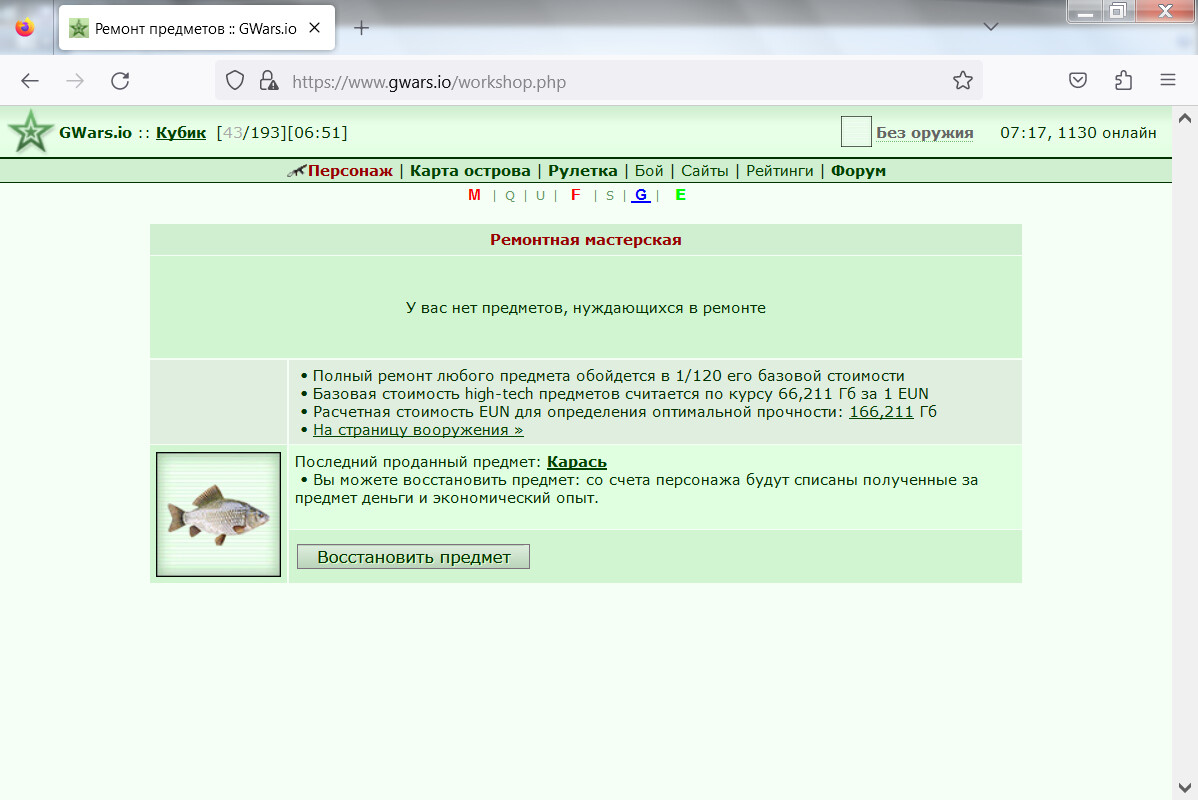Click the scrollbar down arrow
The height and width of the screenshot is (800, 1198).
tap(1185, 788)
